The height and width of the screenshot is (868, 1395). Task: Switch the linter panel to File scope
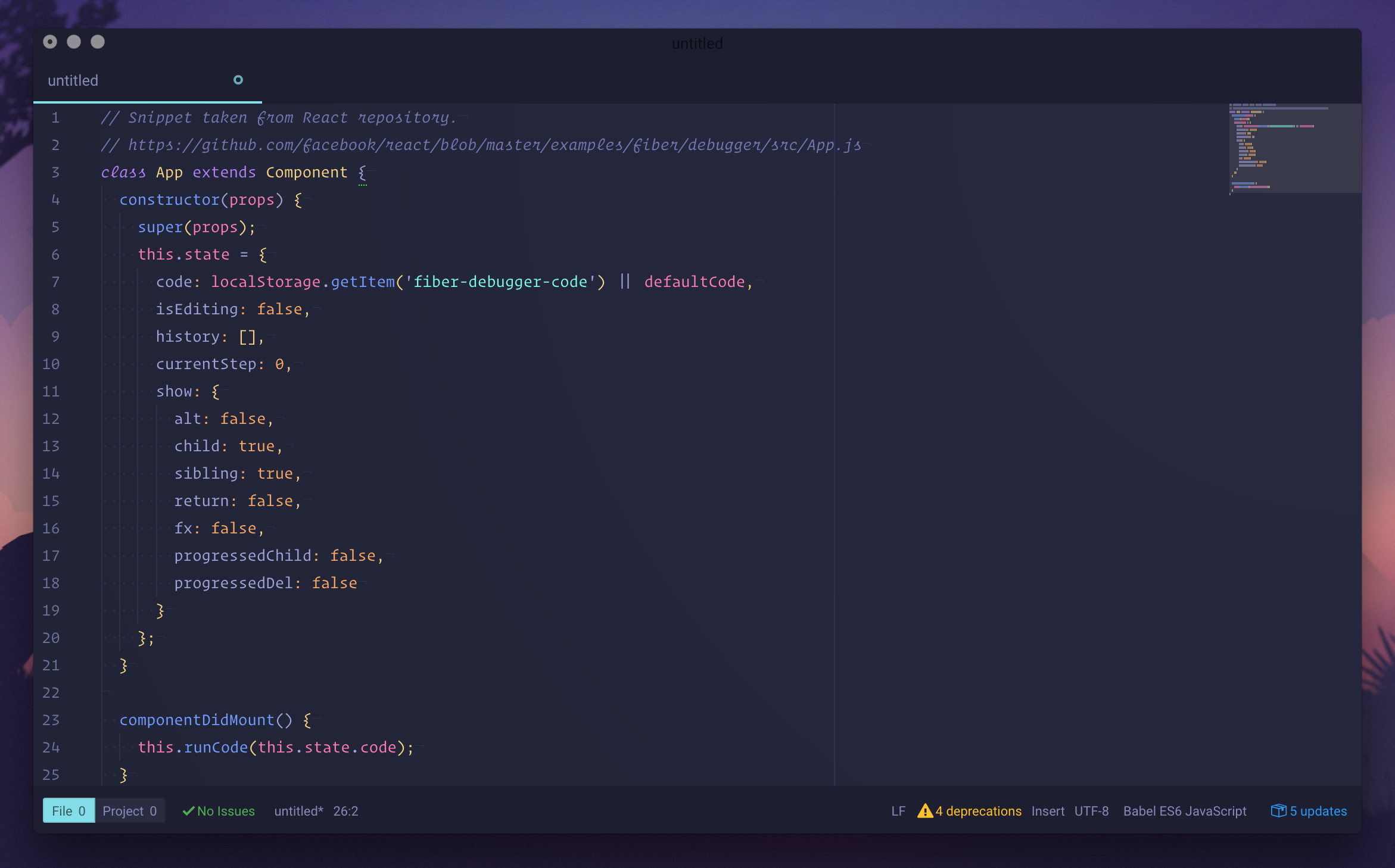68,811
